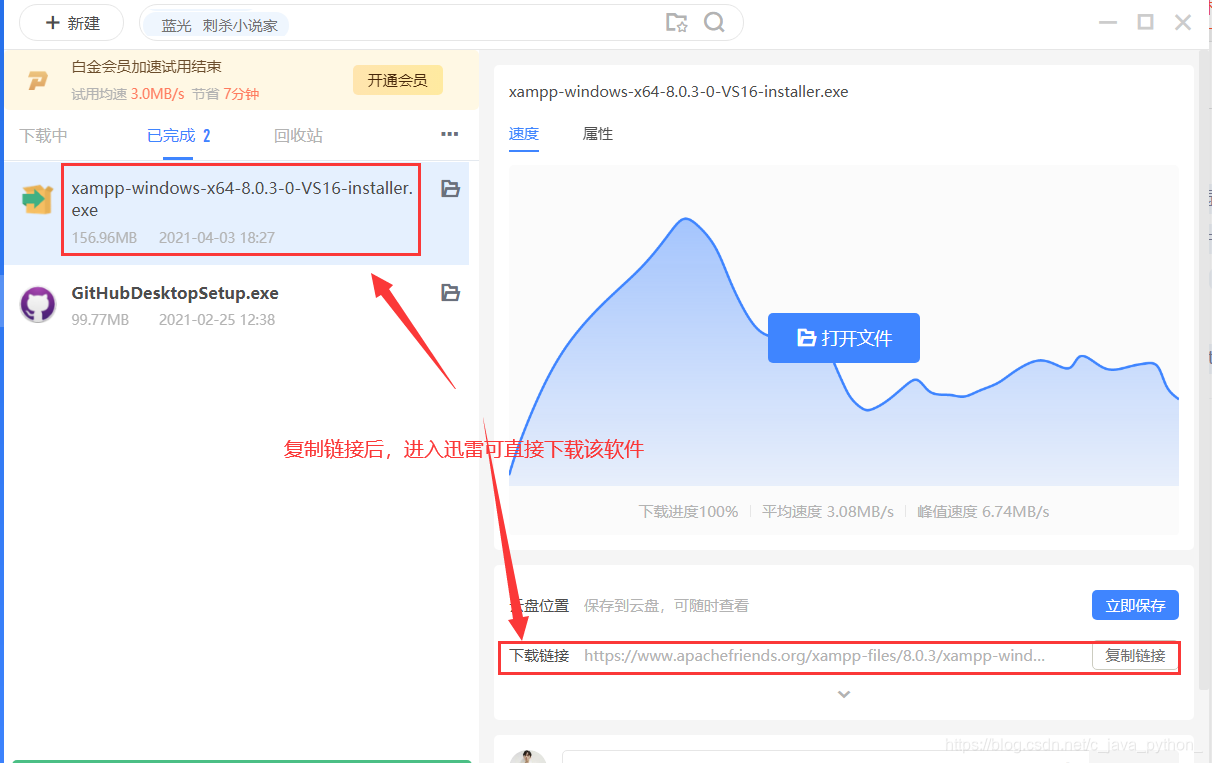The height and width of the screenshot is (763, 1212).
Task: Click the 新建 new download button
Action: pos(72,23)
